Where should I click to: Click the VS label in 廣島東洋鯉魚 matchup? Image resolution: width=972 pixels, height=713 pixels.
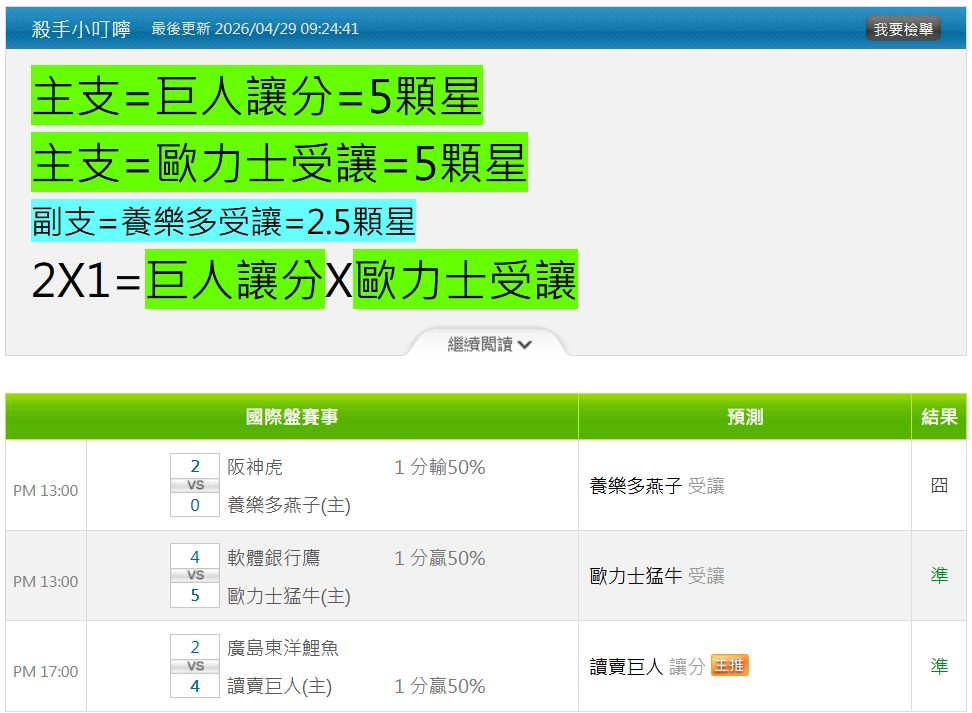click(195, 666)
